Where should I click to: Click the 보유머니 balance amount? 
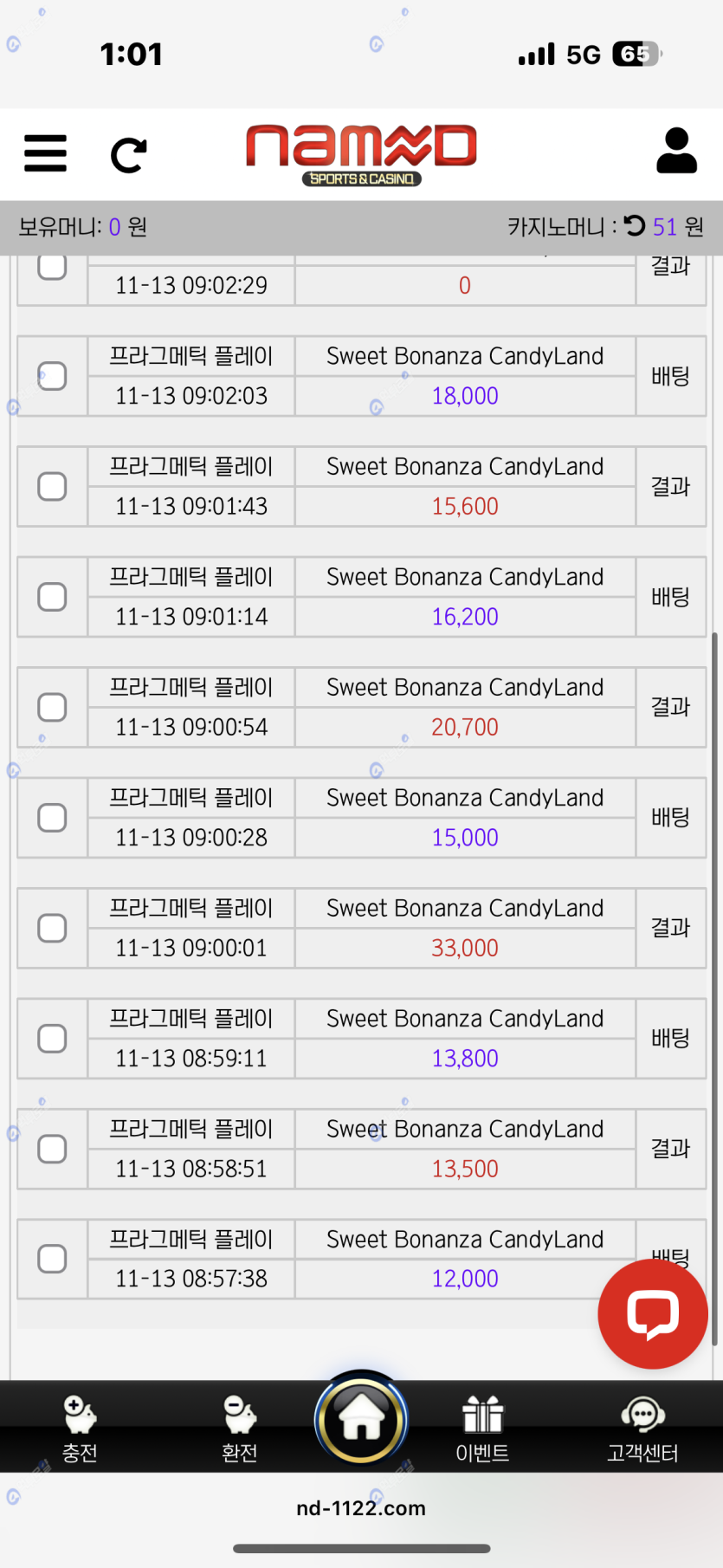(114, 227)
